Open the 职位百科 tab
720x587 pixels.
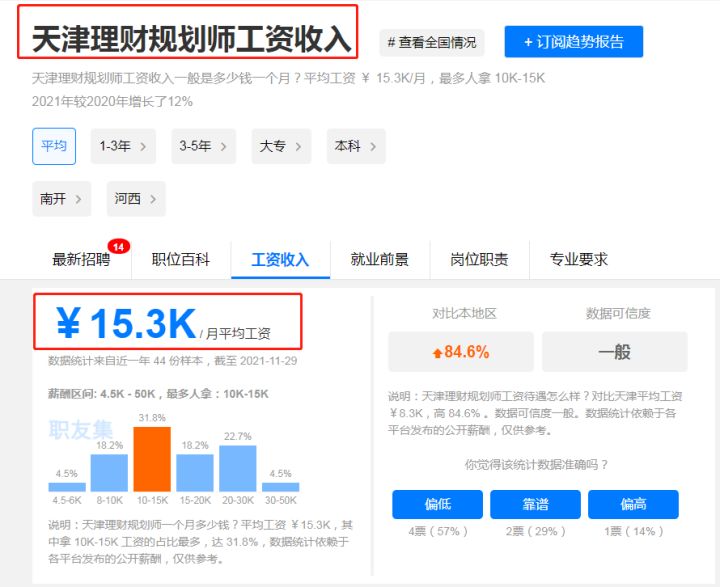point(181,260)
